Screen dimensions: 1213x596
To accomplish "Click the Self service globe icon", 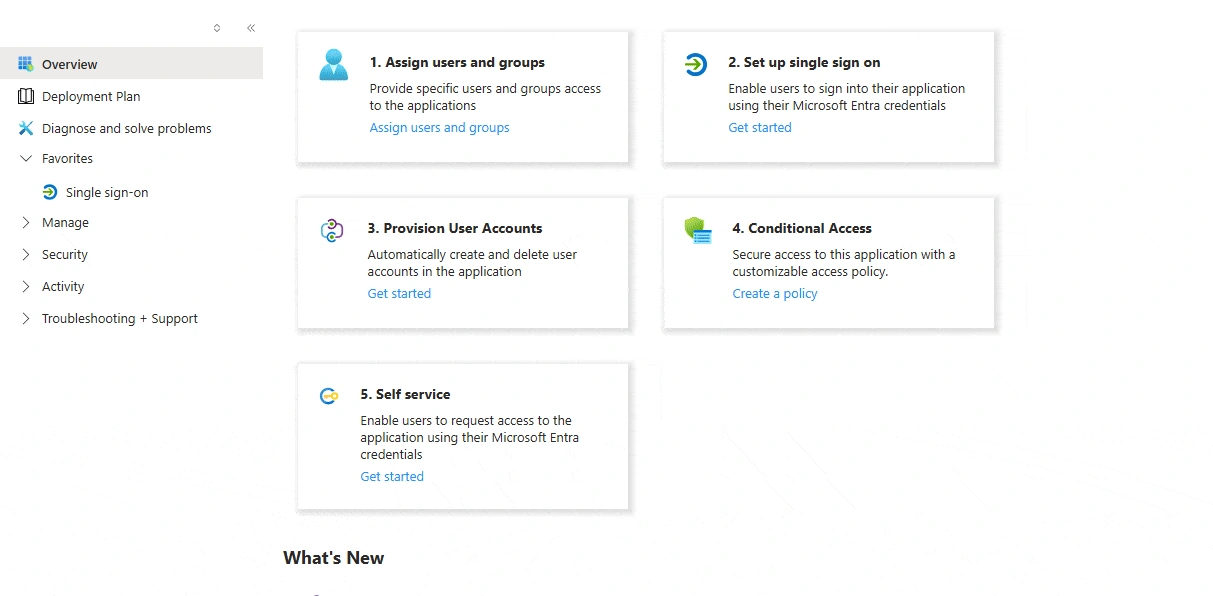I will (329, 396).
